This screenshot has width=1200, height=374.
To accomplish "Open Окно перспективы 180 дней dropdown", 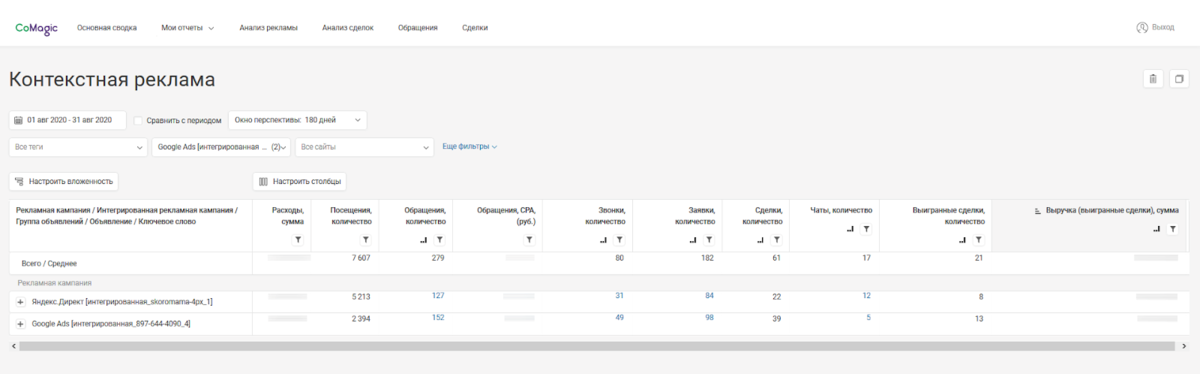I will click(298, 120).
